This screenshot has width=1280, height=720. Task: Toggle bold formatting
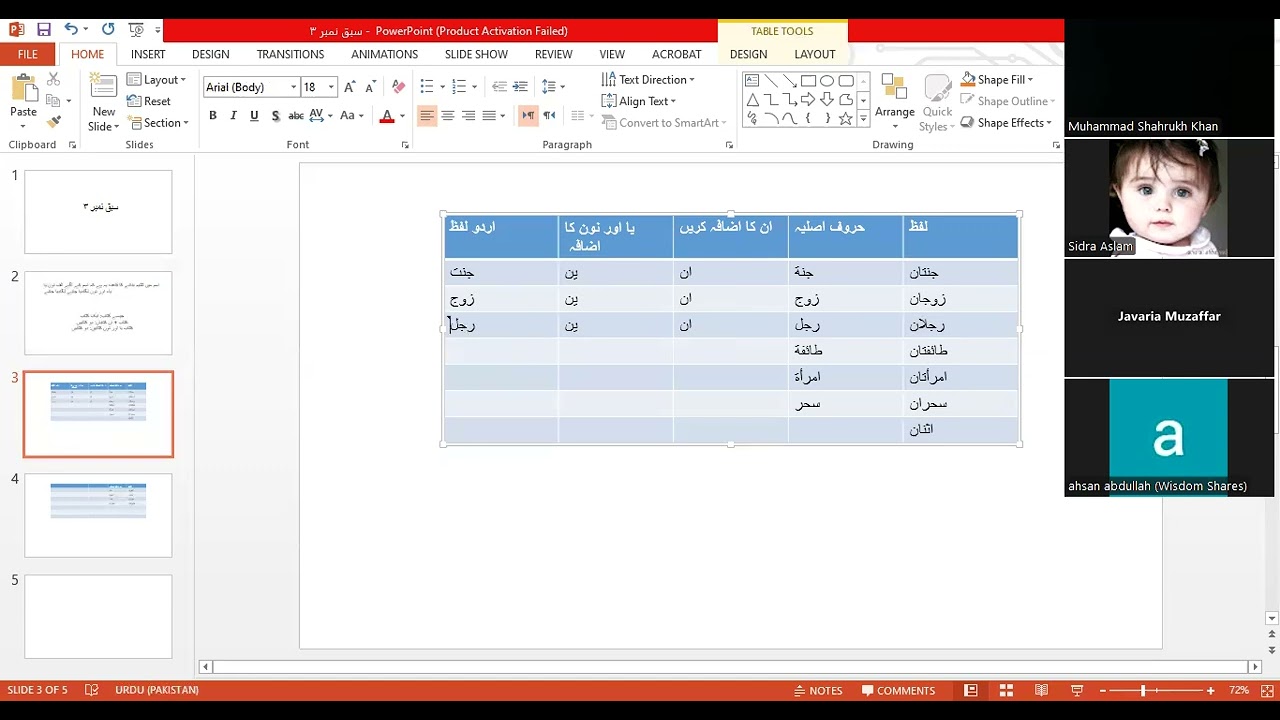pyautogui.click(x=213, y=116)
